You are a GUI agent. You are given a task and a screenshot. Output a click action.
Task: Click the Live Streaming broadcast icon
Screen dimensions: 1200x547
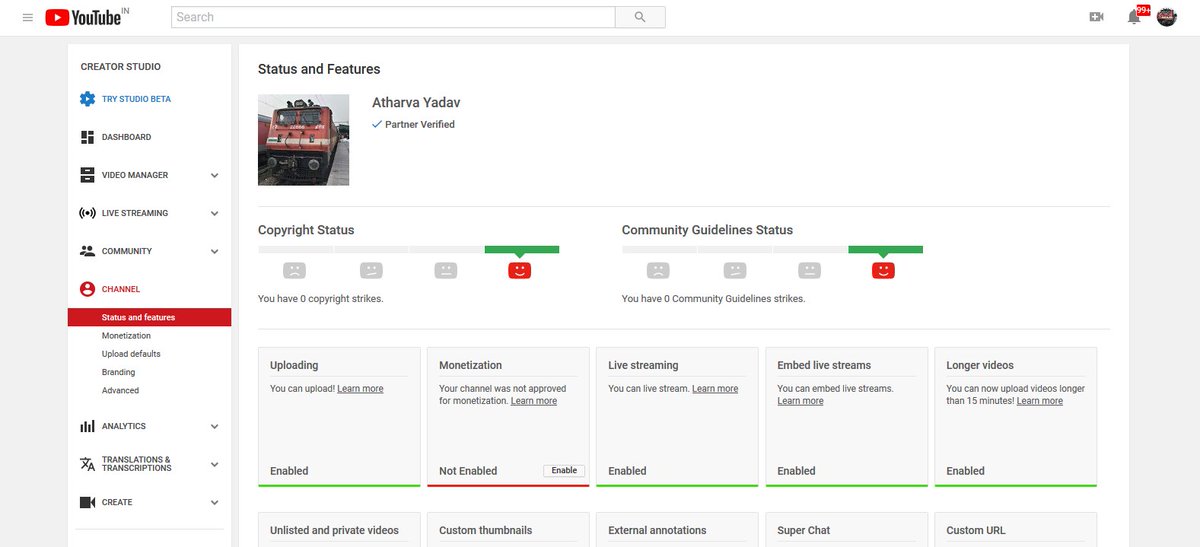point(87,213)
